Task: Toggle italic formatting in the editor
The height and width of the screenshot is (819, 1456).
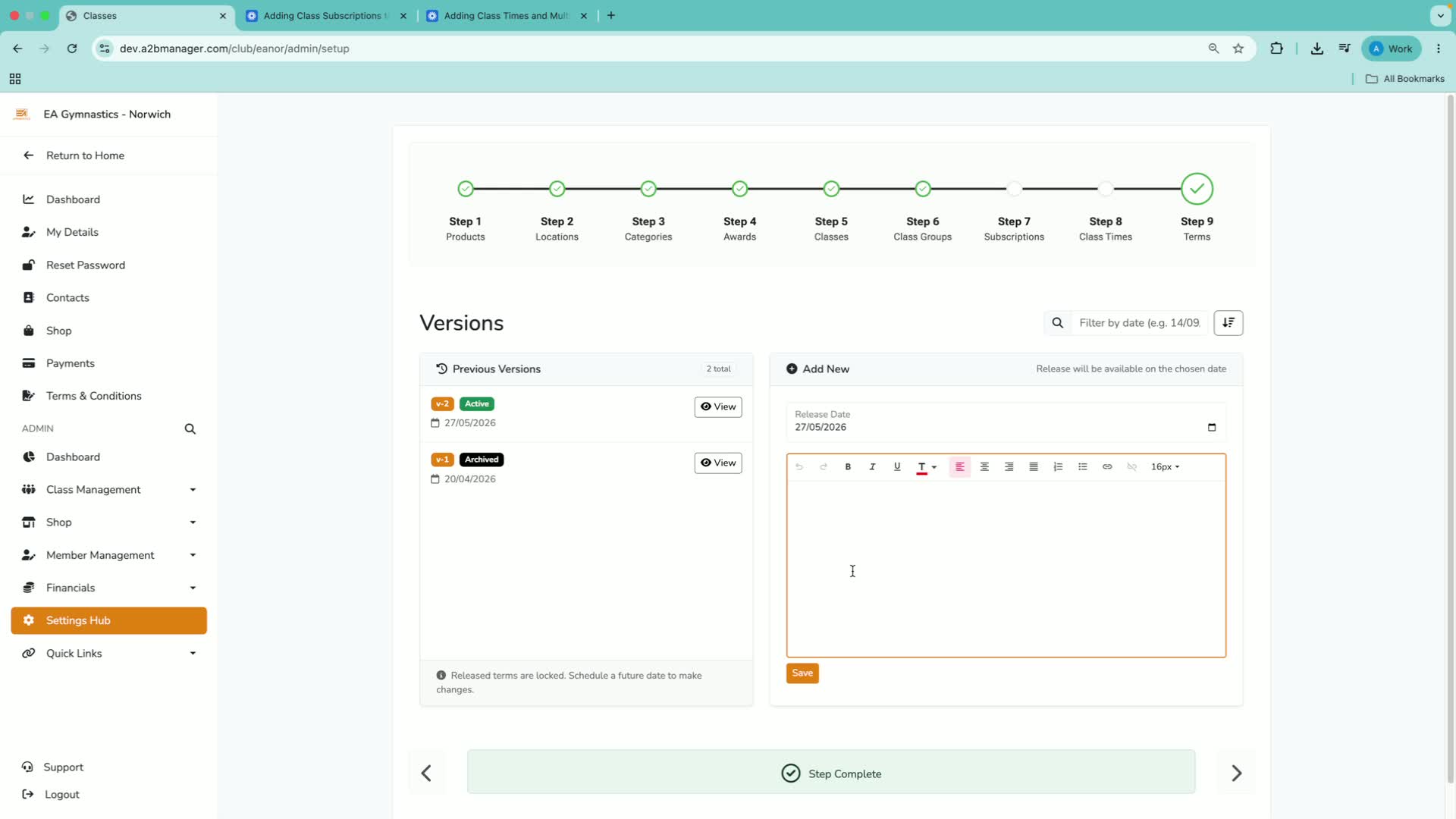Action: click(x=872, y=466)
